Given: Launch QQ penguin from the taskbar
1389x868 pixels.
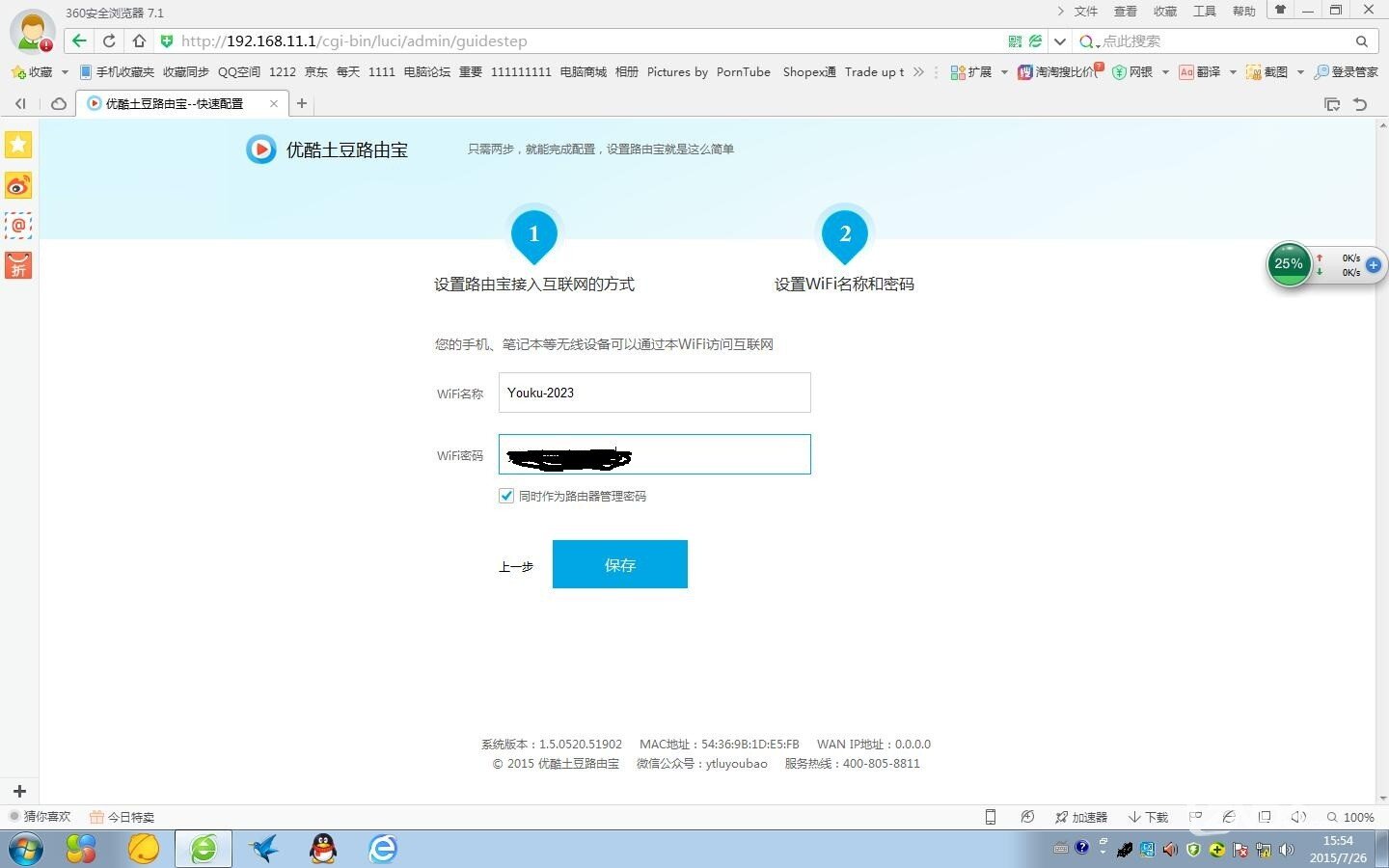Looking at the screenshot, I should (x=323, y=849).
